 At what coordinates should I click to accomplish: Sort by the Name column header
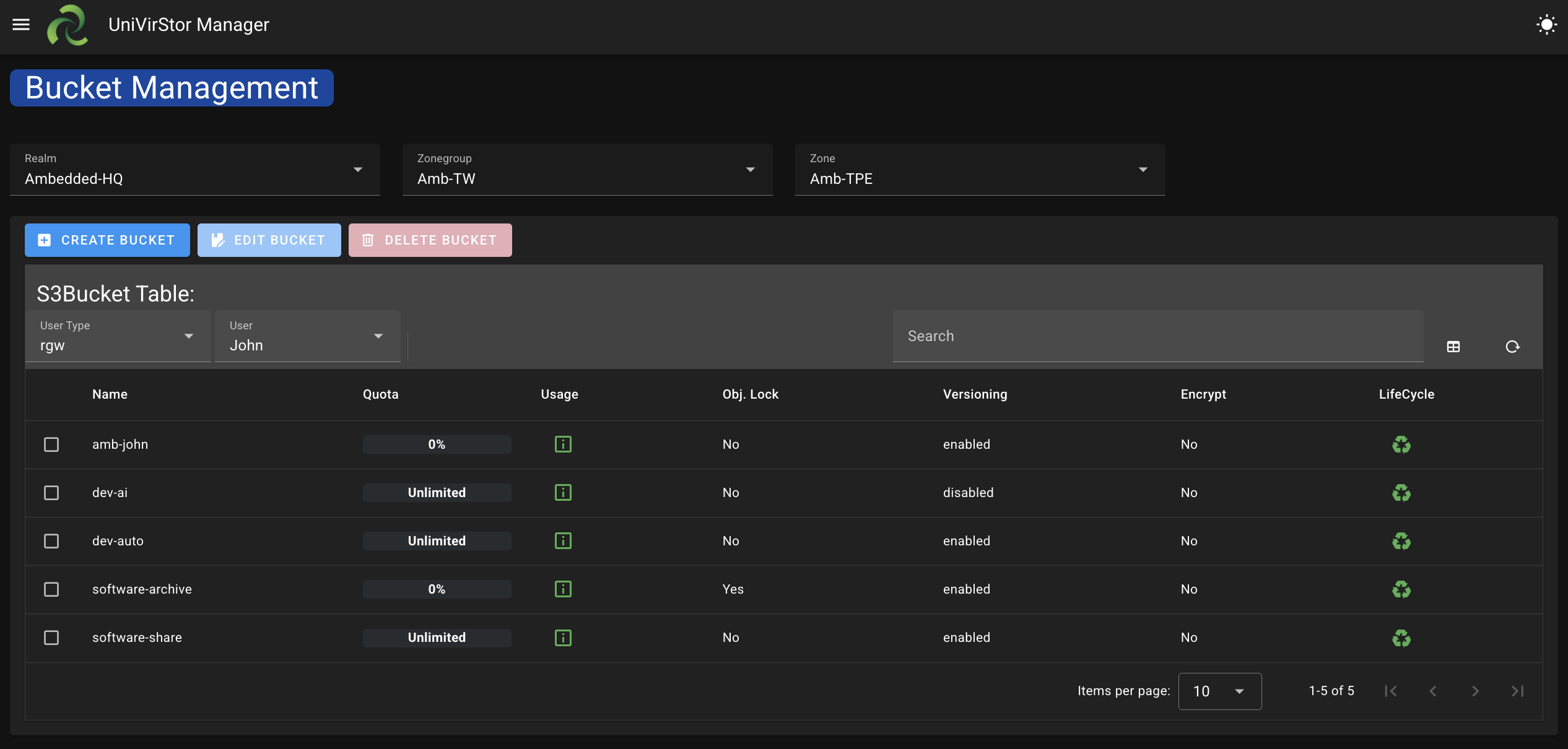110,394
